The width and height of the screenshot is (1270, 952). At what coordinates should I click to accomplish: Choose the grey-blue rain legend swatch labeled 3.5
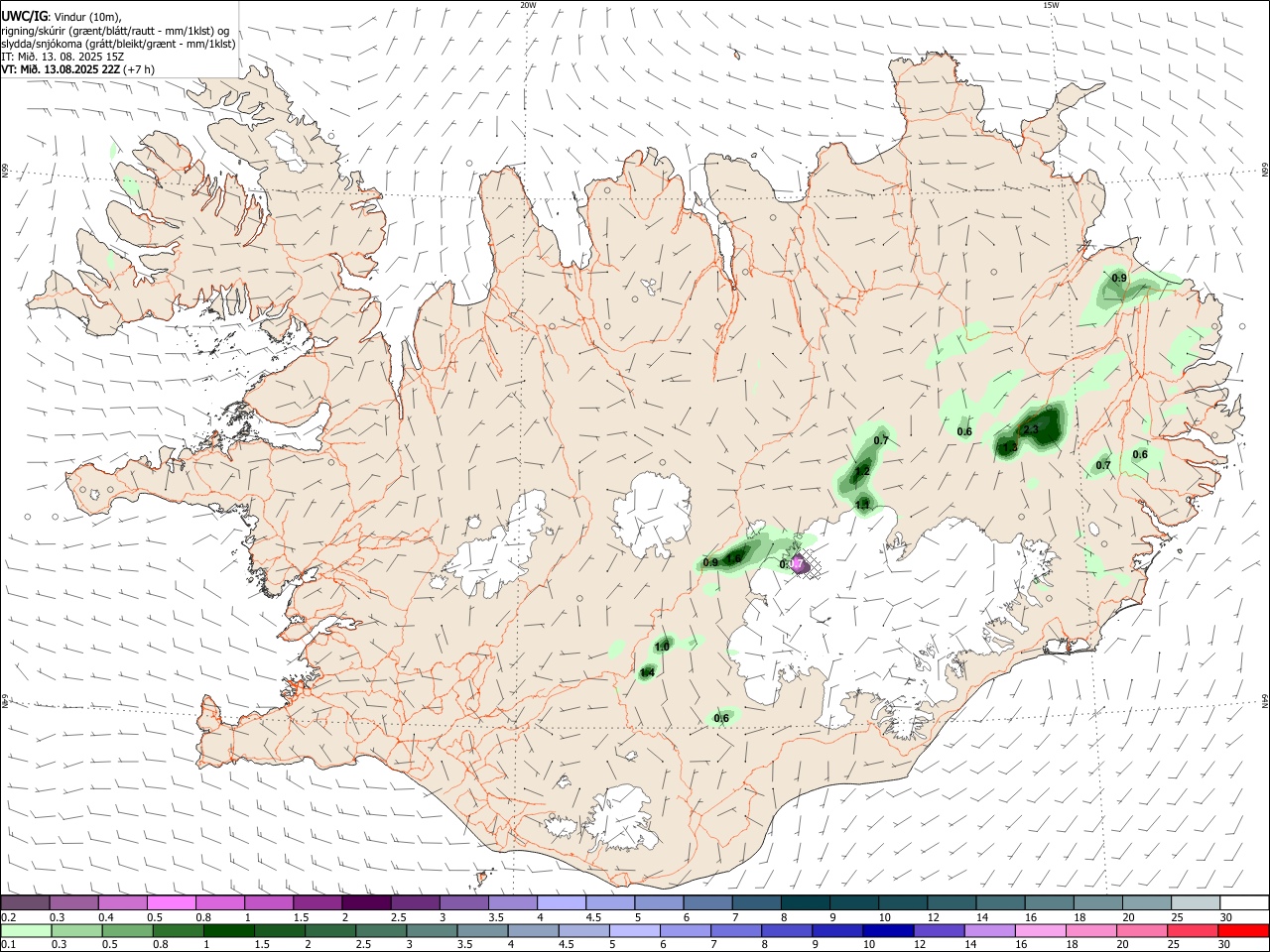click(481, 930)
